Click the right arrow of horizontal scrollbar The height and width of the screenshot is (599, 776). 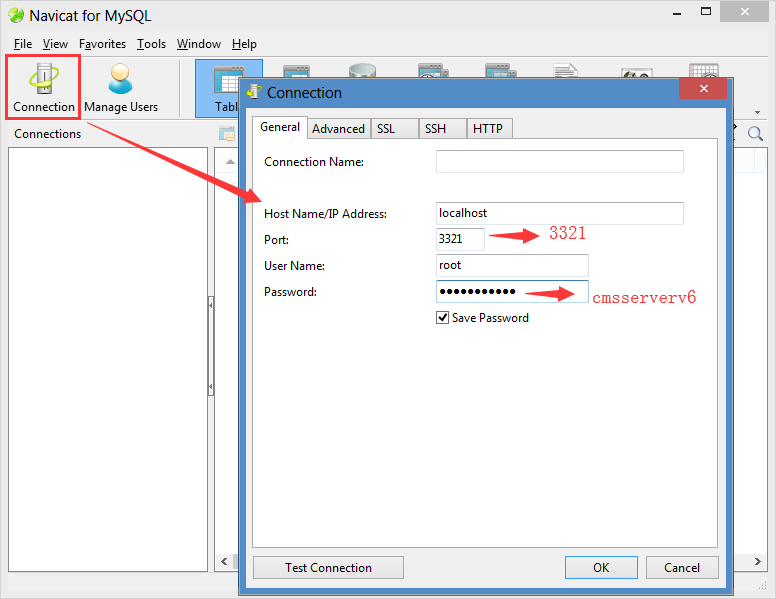(757, 561)
